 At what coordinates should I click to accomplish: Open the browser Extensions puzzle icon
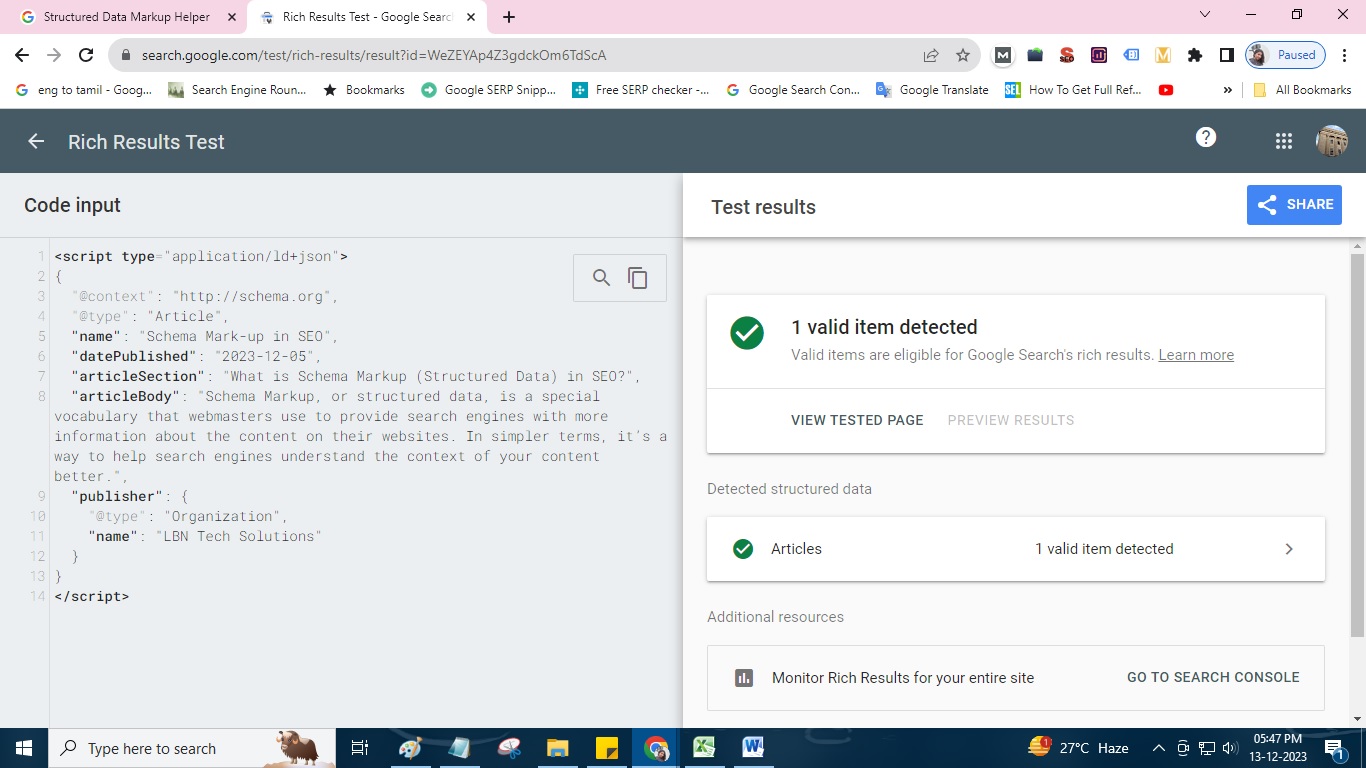(x=1195, y=55)
